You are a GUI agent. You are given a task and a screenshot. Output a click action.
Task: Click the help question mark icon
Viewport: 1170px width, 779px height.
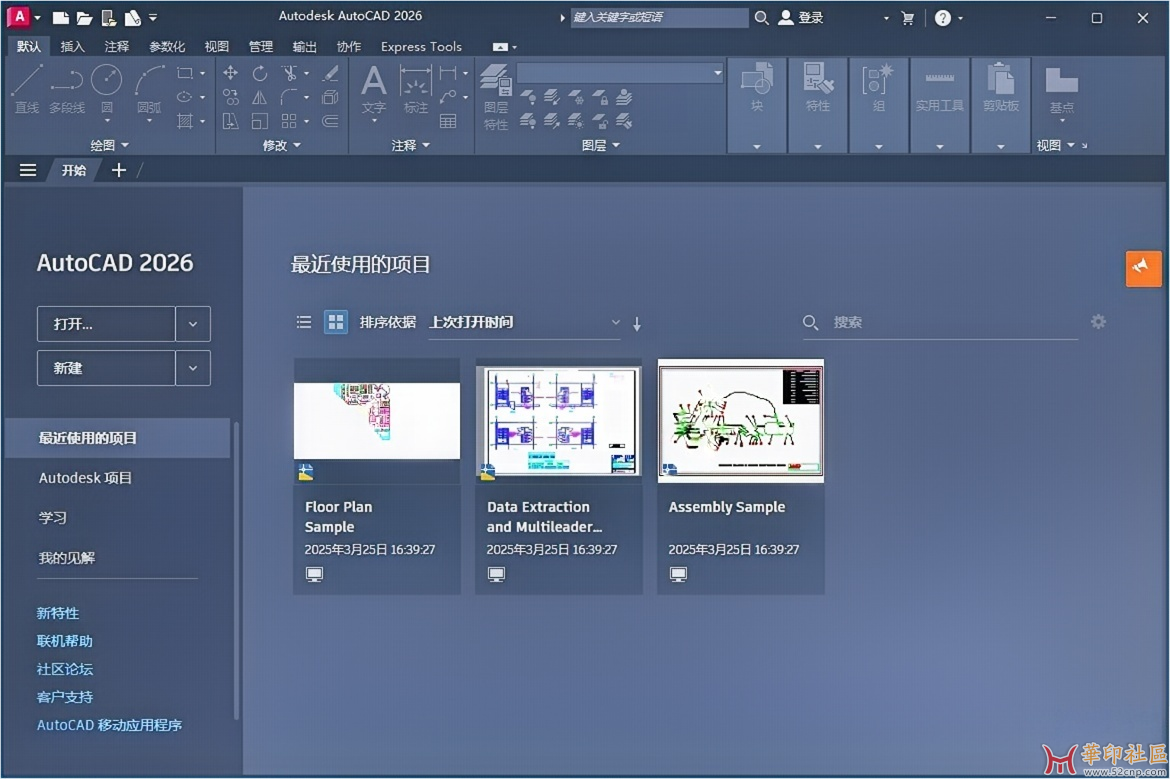click(x=942, y=18)
